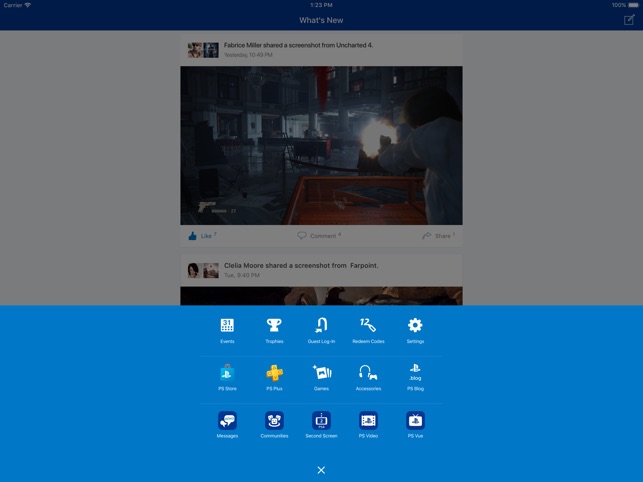Close the menu with the X

click(x=321, y=470)
